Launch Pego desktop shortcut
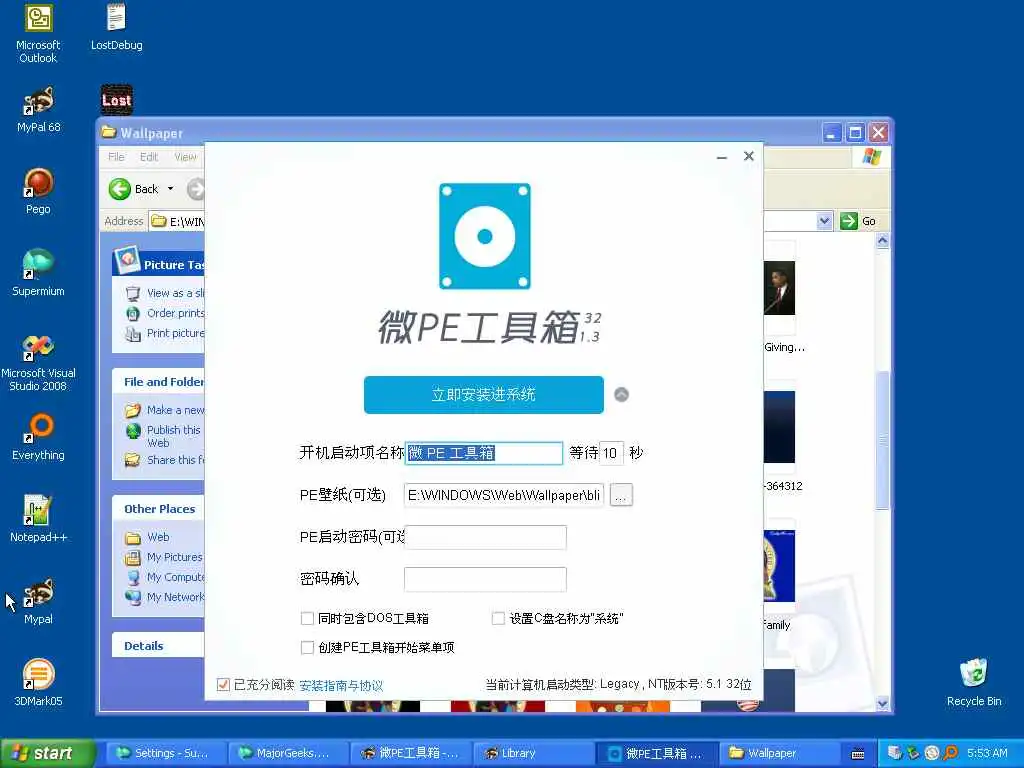The width and height of the screenshot is (1024, 768). pos(38,191)
